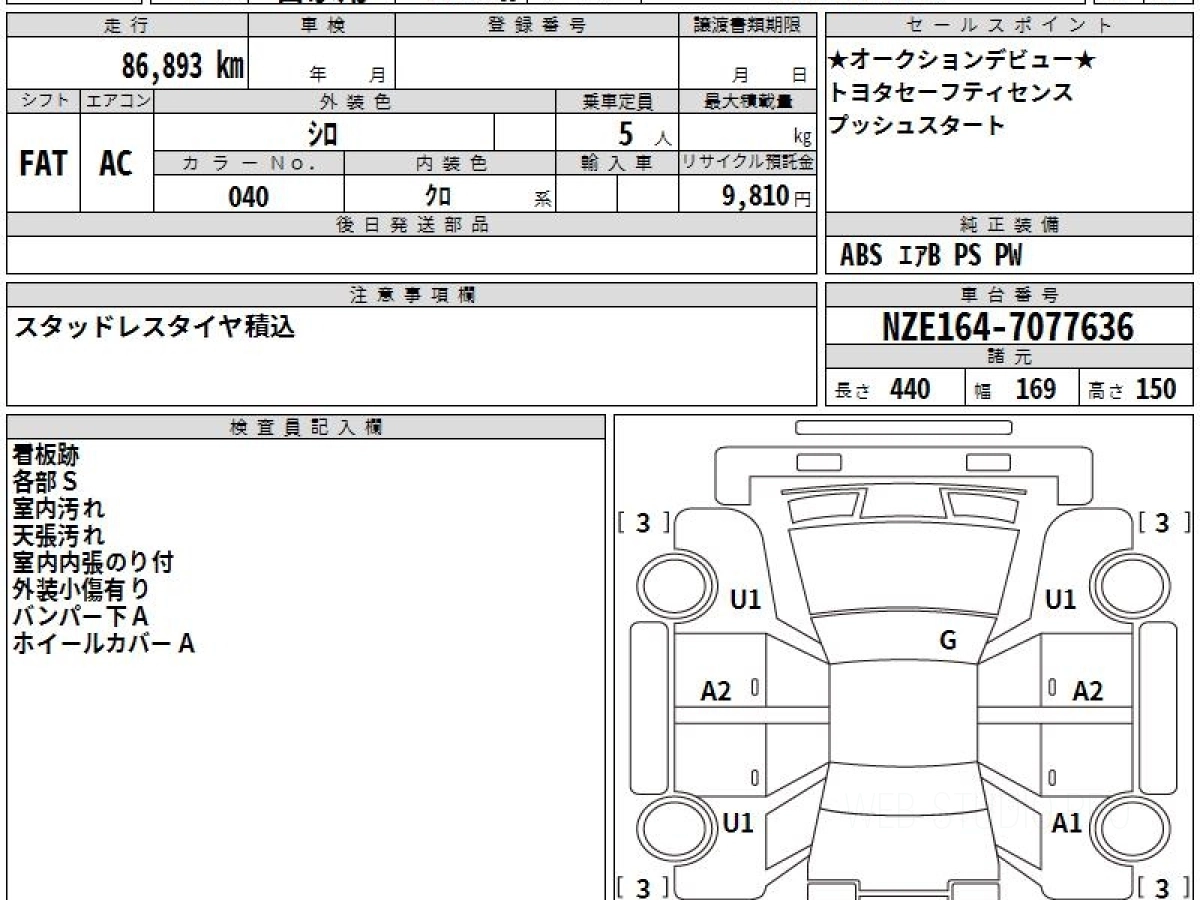The width and height of the screenshot is (1200, 900).
Task: Select the プッシュスタート line
Action: tap(916, 125)
